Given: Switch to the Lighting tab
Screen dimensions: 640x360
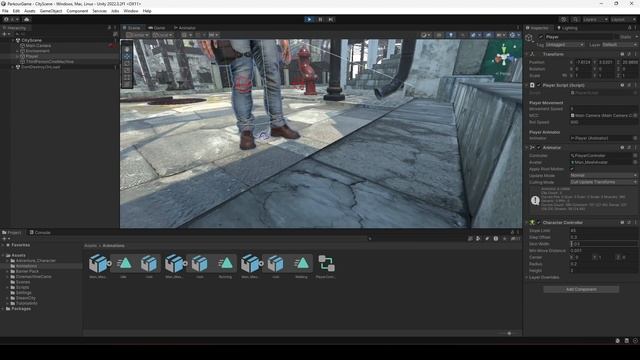Looking at the screenshot, I should [x=567, y=28].
